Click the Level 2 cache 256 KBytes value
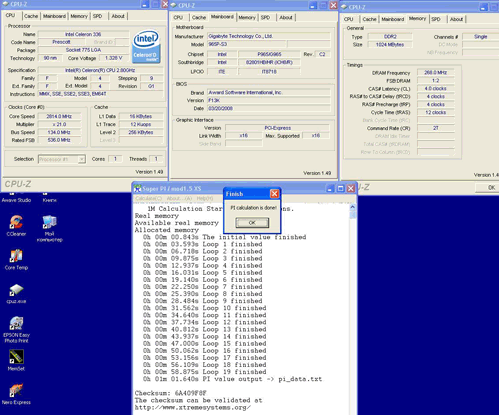The height and width of the screenshot is (415, 499). click(x=141, y=132)
